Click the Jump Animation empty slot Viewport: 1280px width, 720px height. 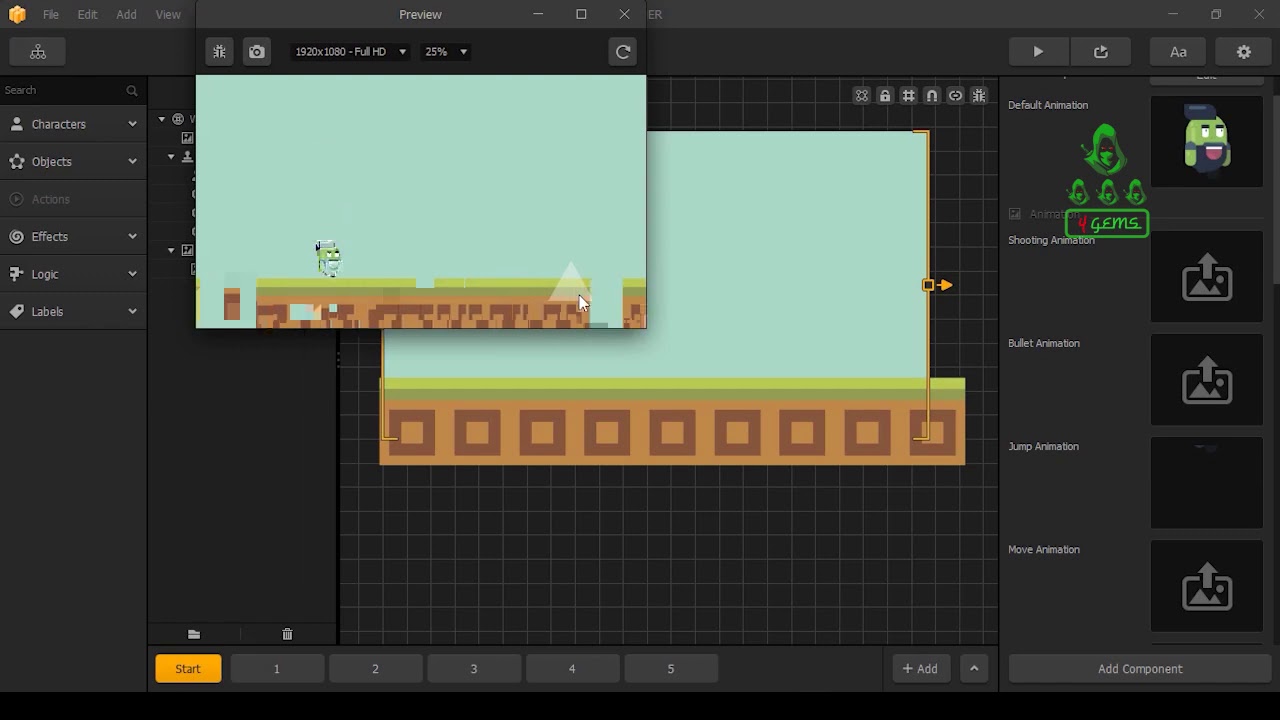click(1207, 483)
